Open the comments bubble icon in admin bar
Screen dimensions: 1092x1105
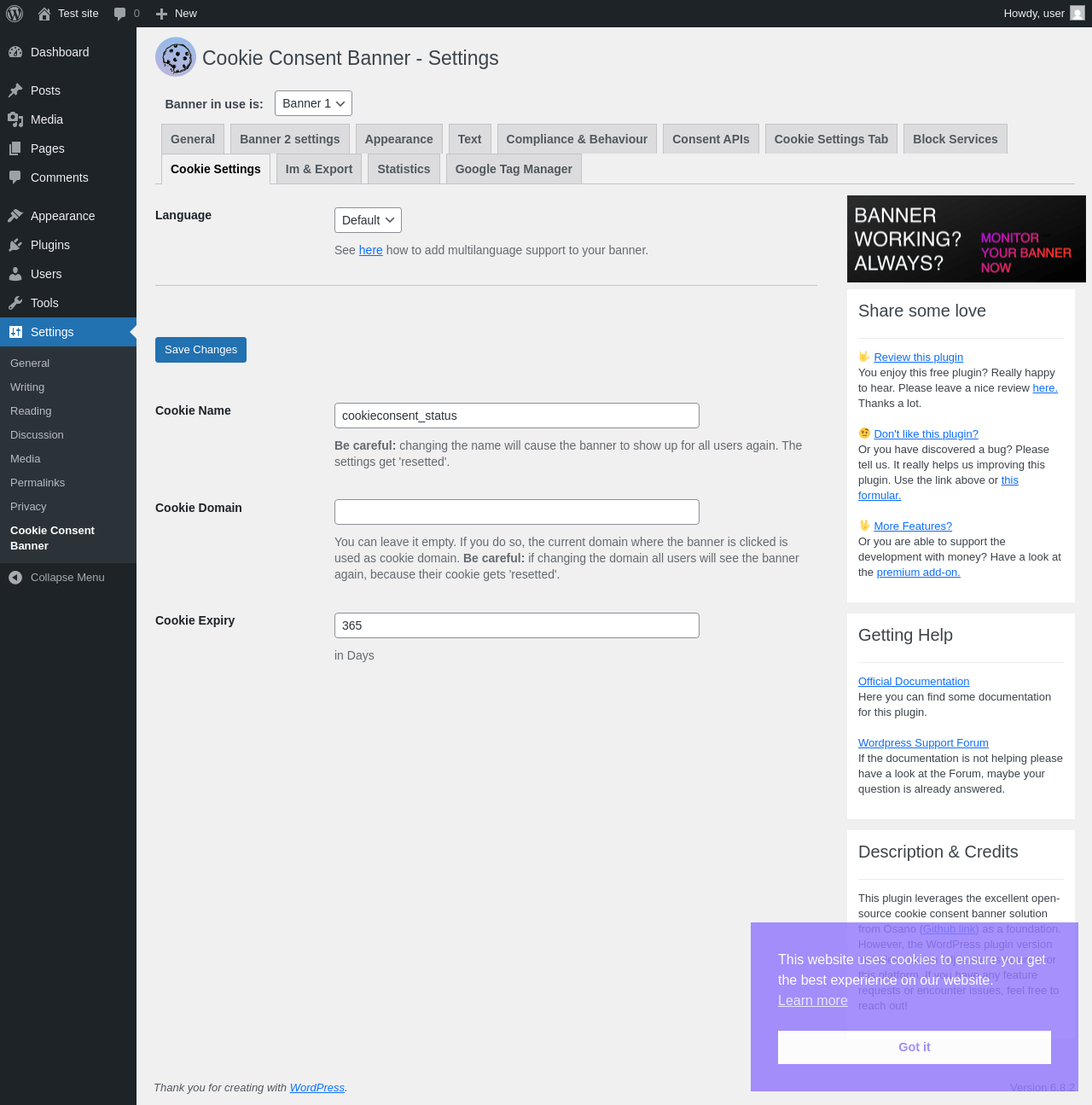pos(119,14)
